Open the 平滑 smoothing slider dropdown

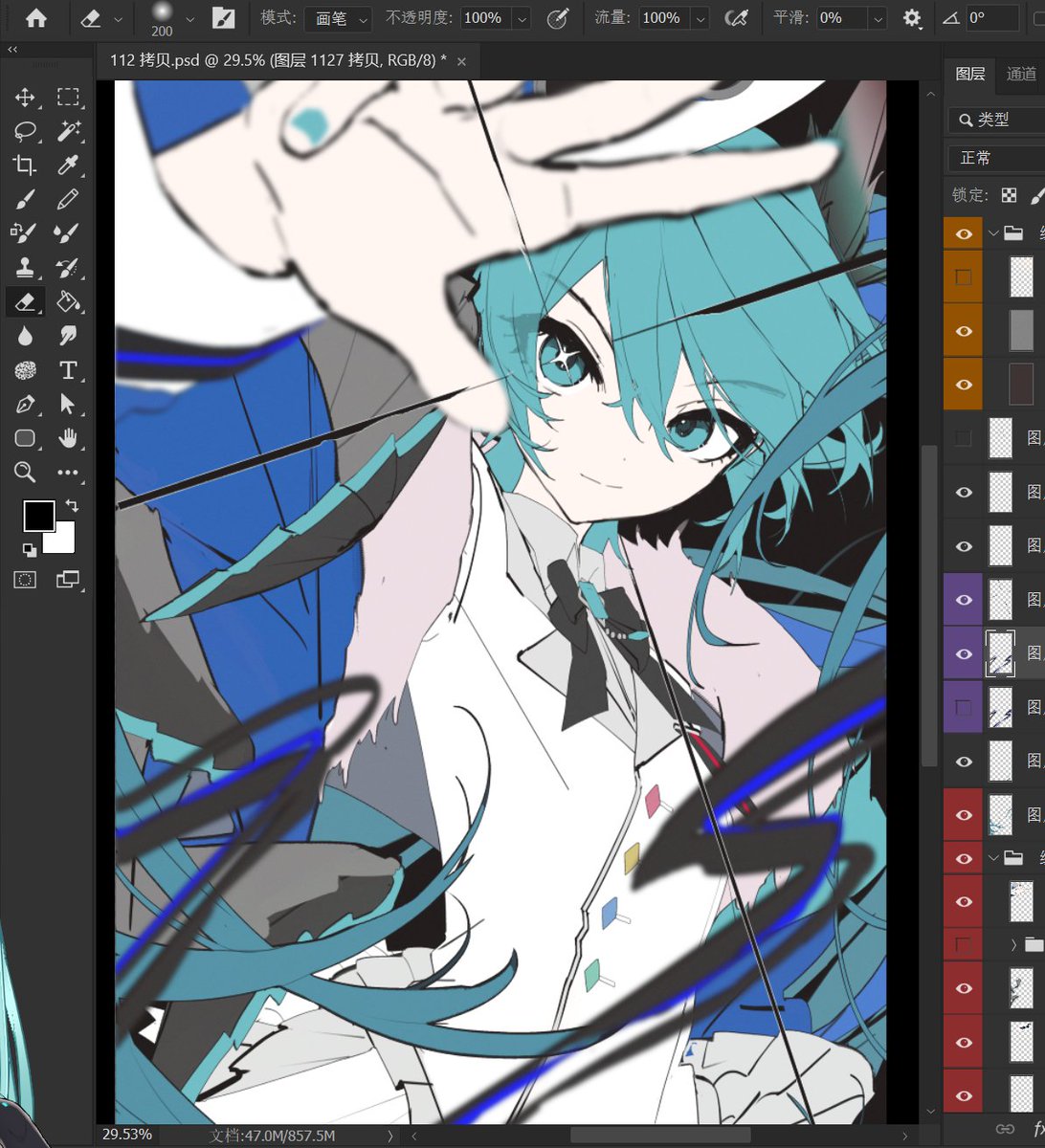878,18
